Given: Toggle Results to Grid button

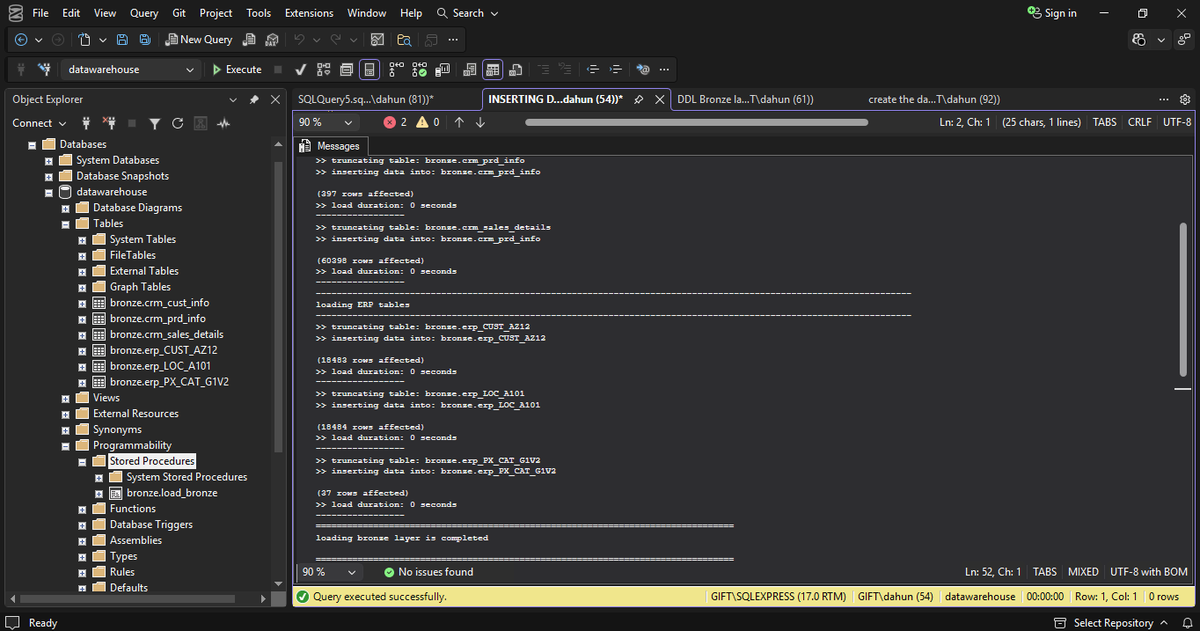Looking at the screenshot, I should pyautogui.click(x=492, y=70).
